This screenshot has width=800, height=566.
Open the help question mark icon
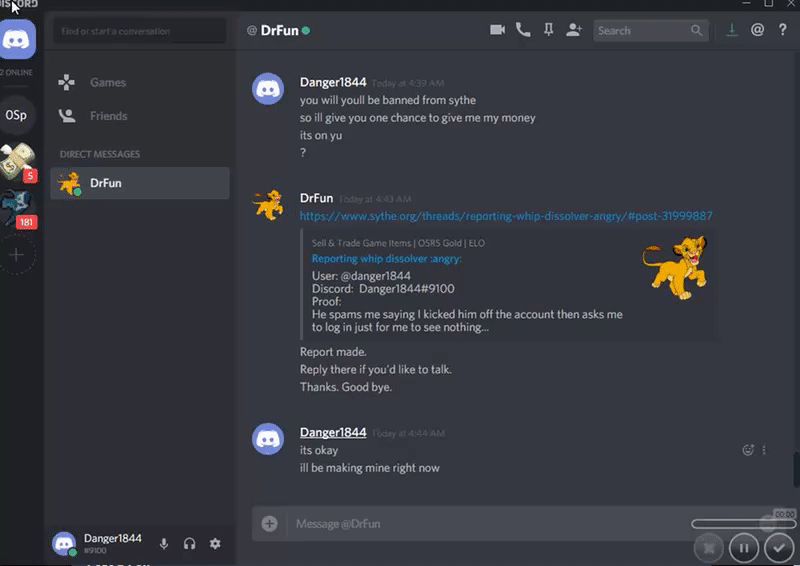tap(782, 30)
